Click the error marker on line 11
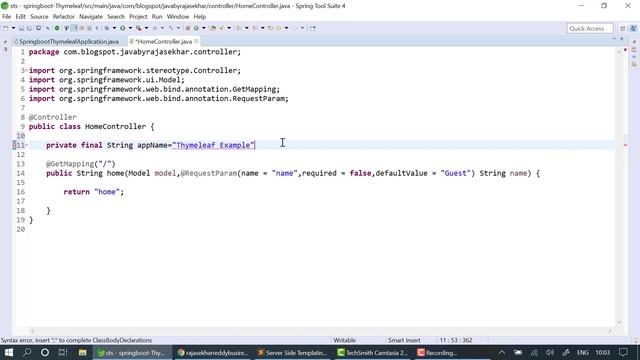 tap(14, 145)
